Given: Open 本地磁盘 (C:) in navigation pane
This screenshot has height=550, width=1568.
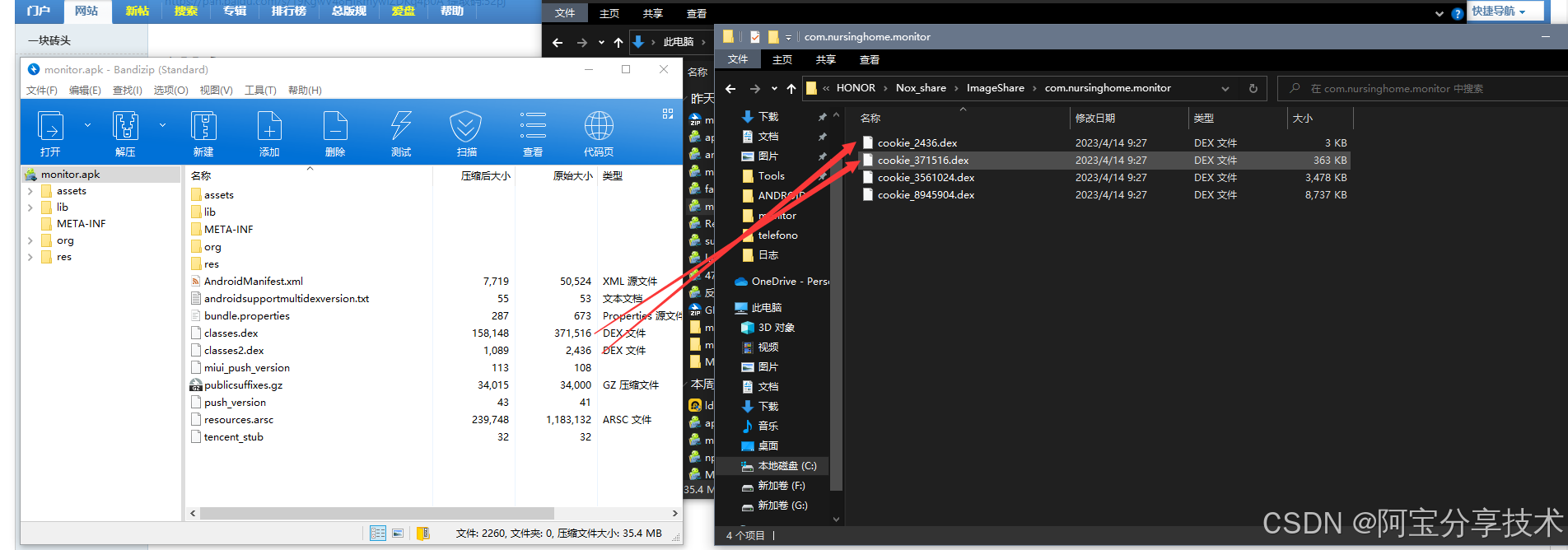Looking at the screenshot, I should pos(778,465).
